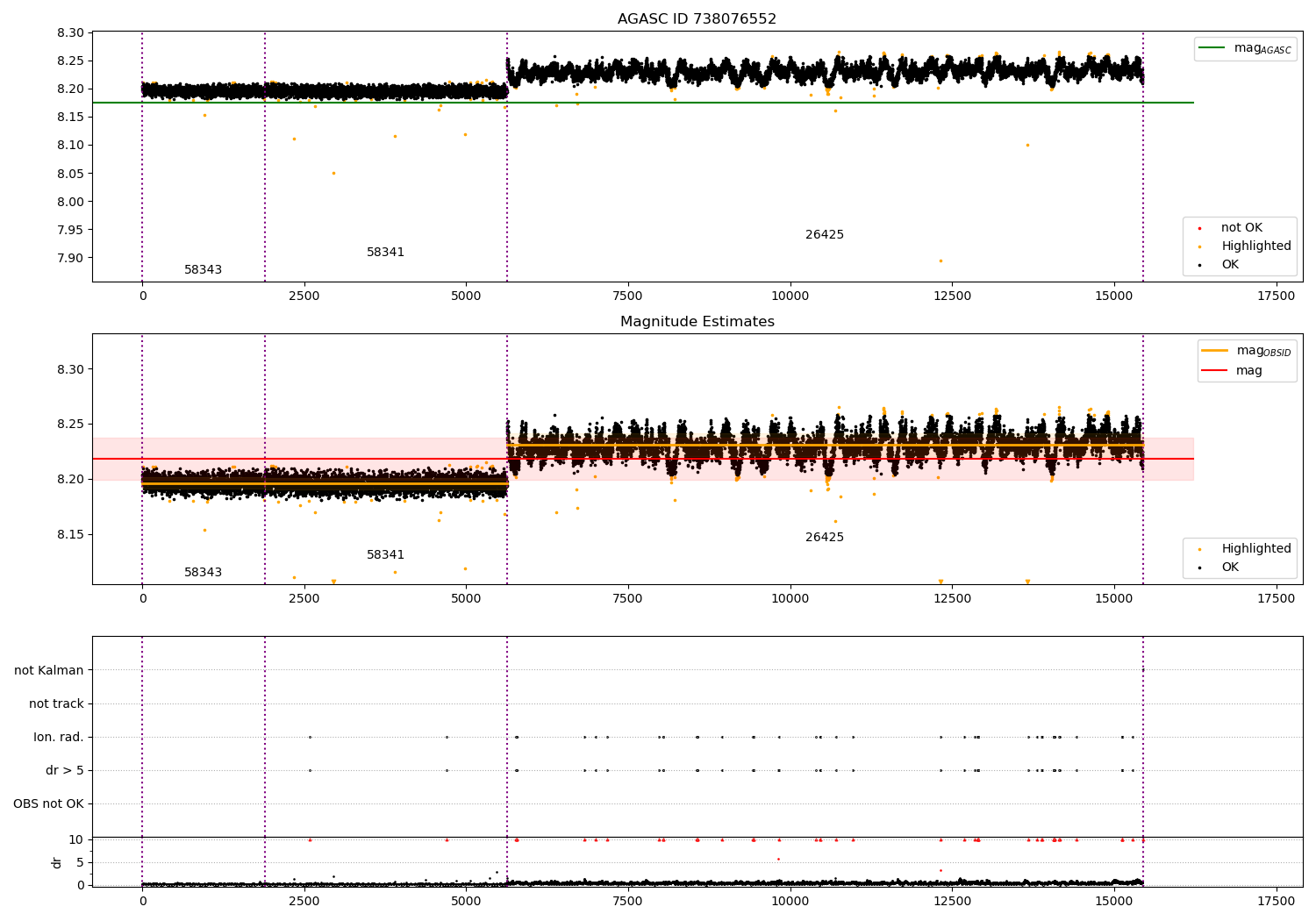Click the 26425 observation label in top plot
This screenshot has height=921, width=1316.
coord(824,235)
